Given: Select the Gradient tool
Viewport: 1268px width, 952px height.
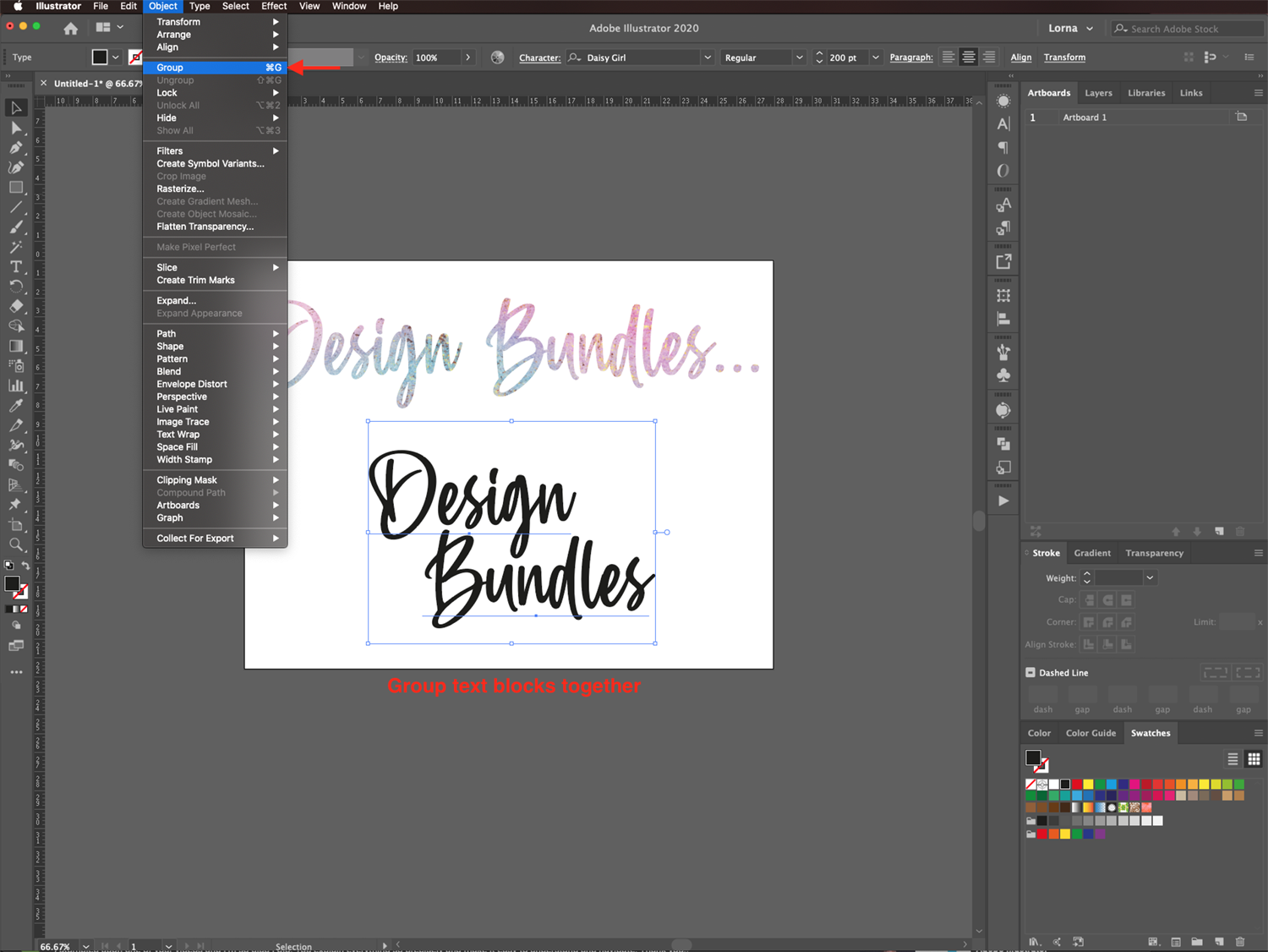Looking at the screenshot, I should click(x=16, y=346).
